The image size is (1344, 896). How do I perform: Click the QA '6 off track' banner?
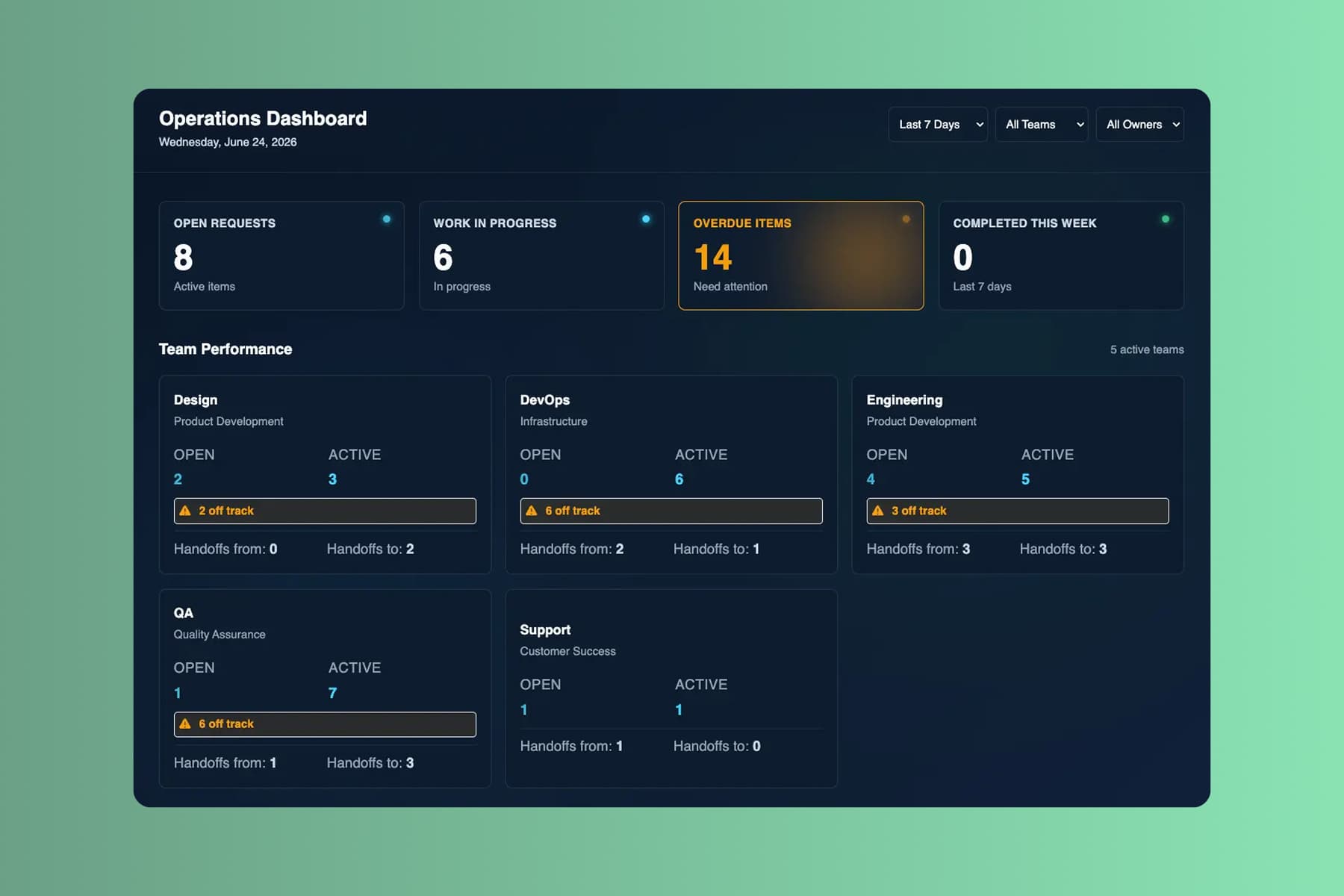pos(325,724)
